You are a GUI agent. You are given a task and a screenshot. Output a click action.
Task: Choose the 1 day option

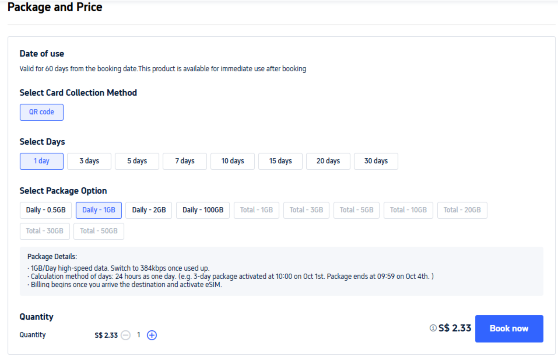42,161
